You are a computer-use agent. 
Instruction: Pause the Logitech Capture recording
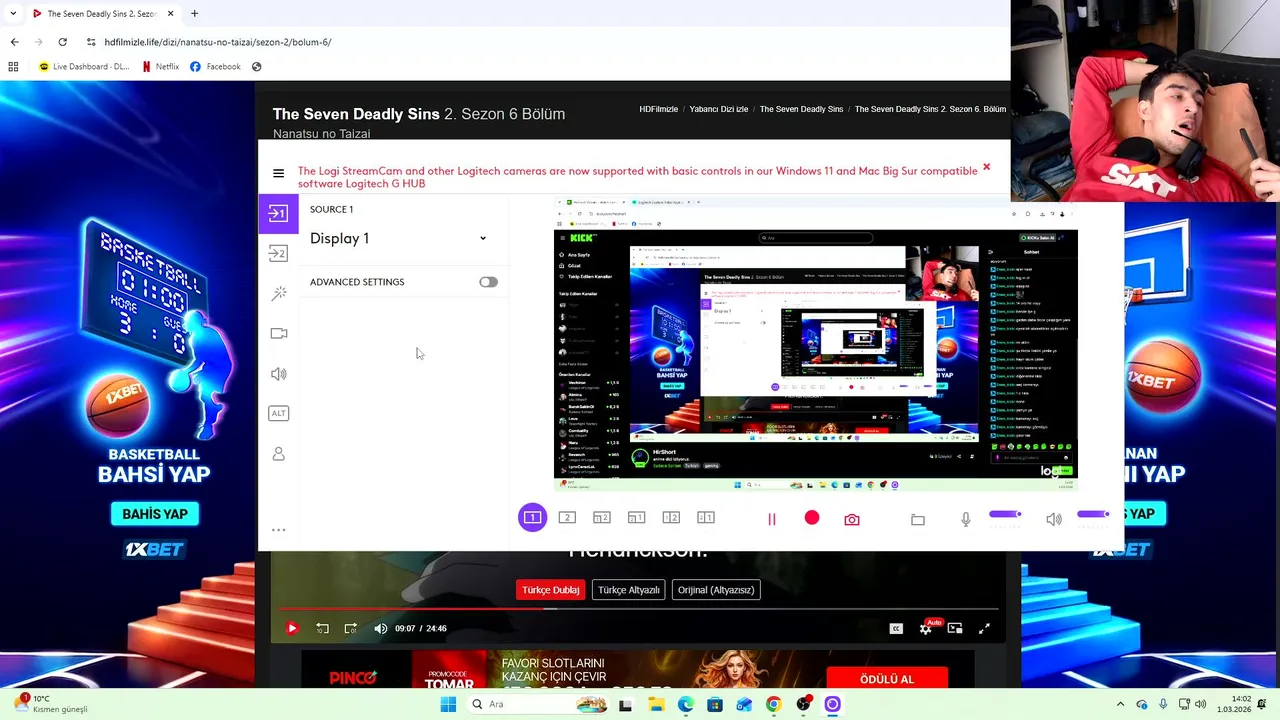coord(771,519)
